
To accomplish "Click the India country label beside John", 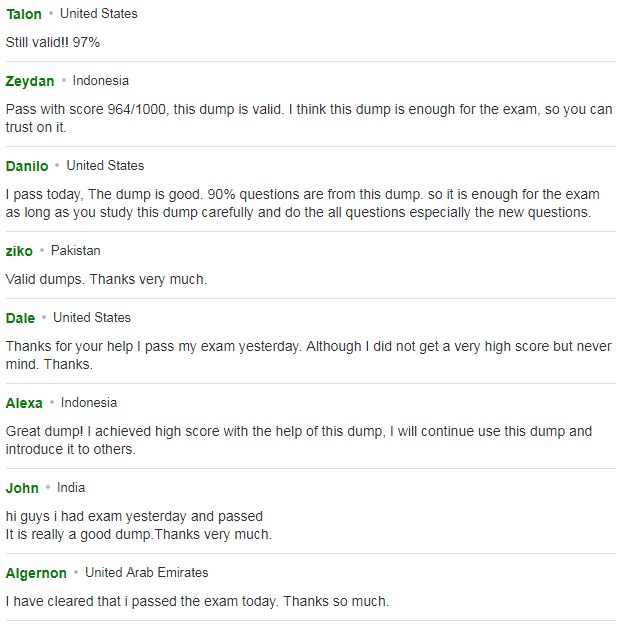I will click(71, 488).
